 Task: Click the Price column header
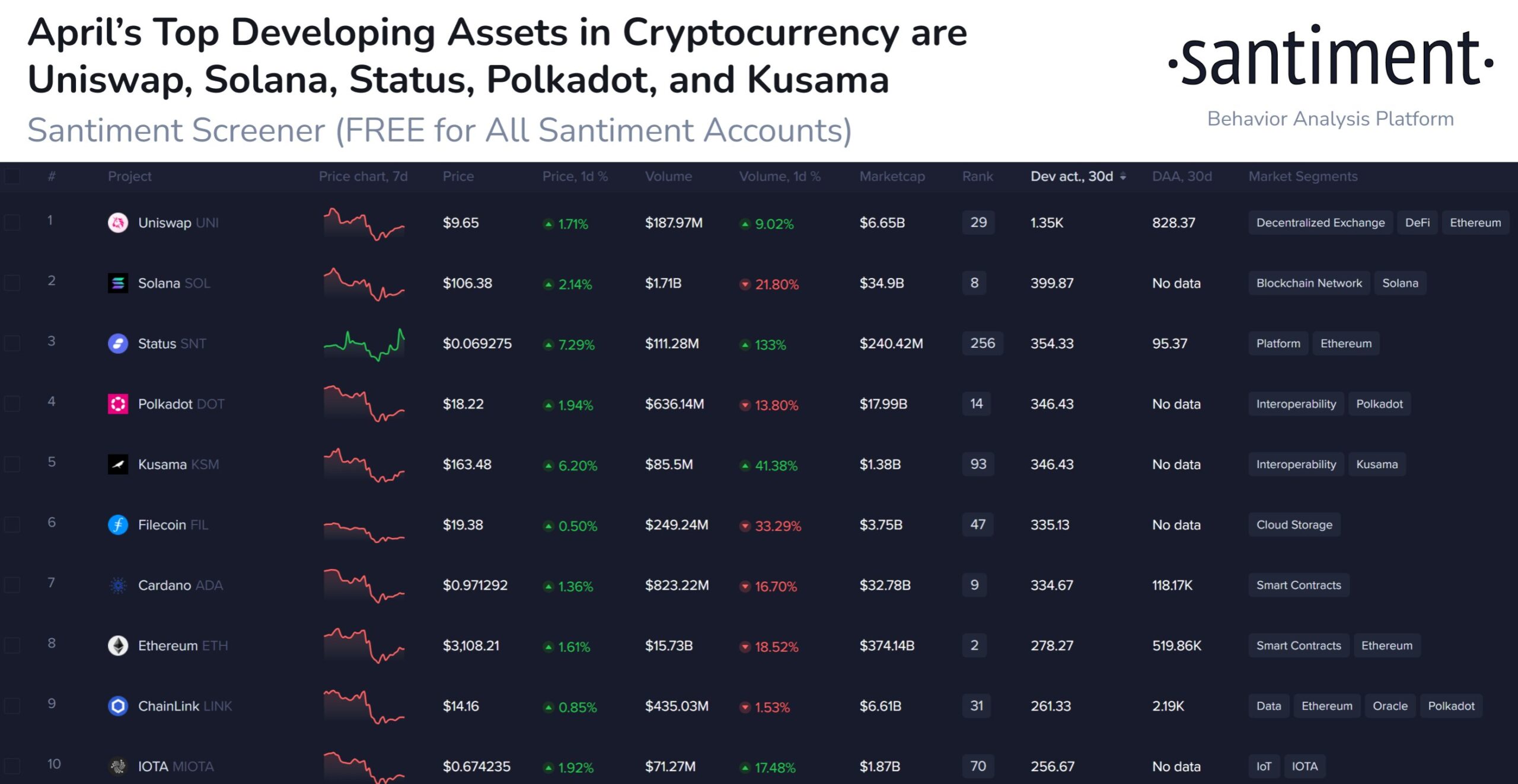(458, 177)
